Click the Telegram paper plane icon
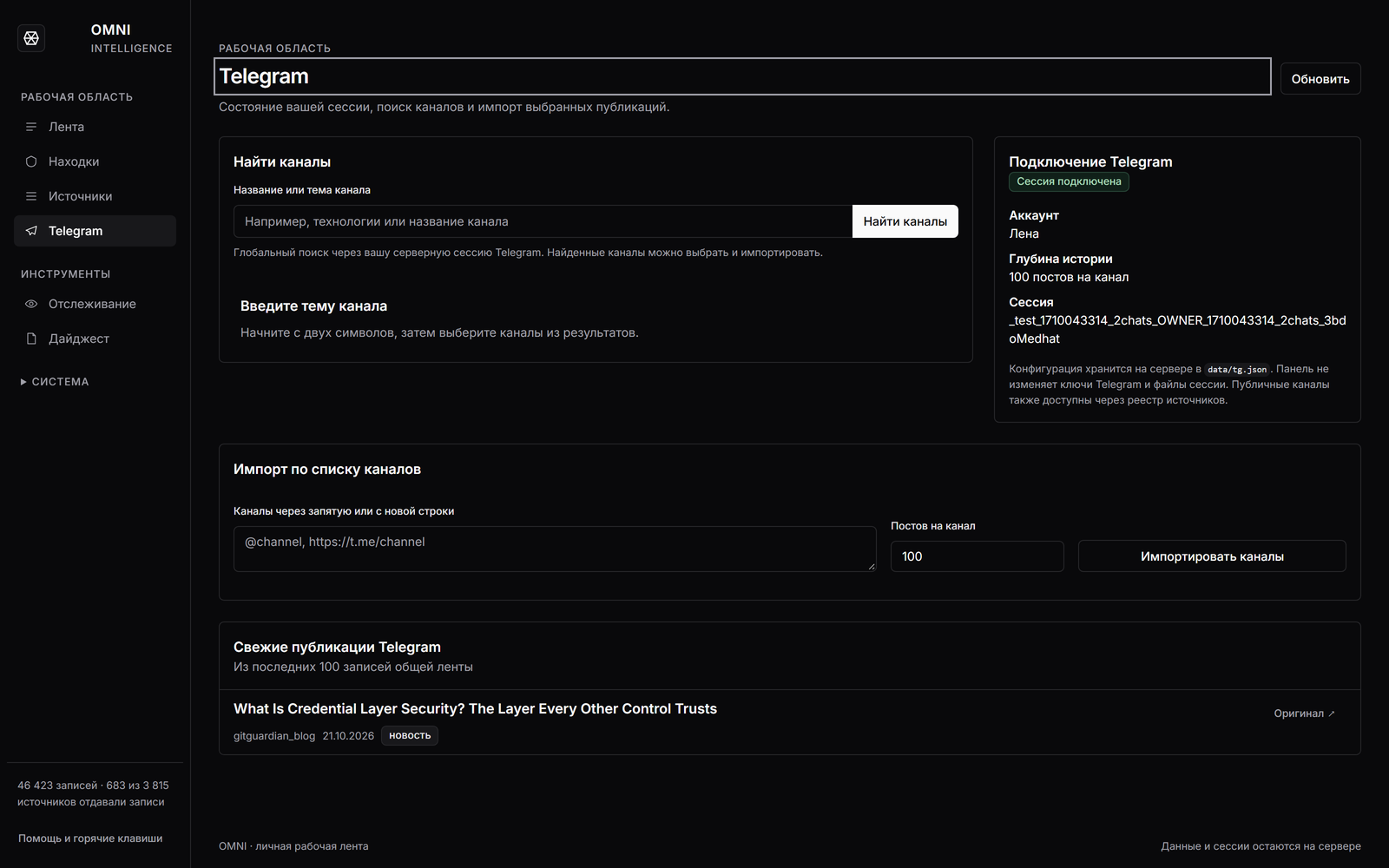The height and width of the screenshot is (868, 1389). [31, 231]
